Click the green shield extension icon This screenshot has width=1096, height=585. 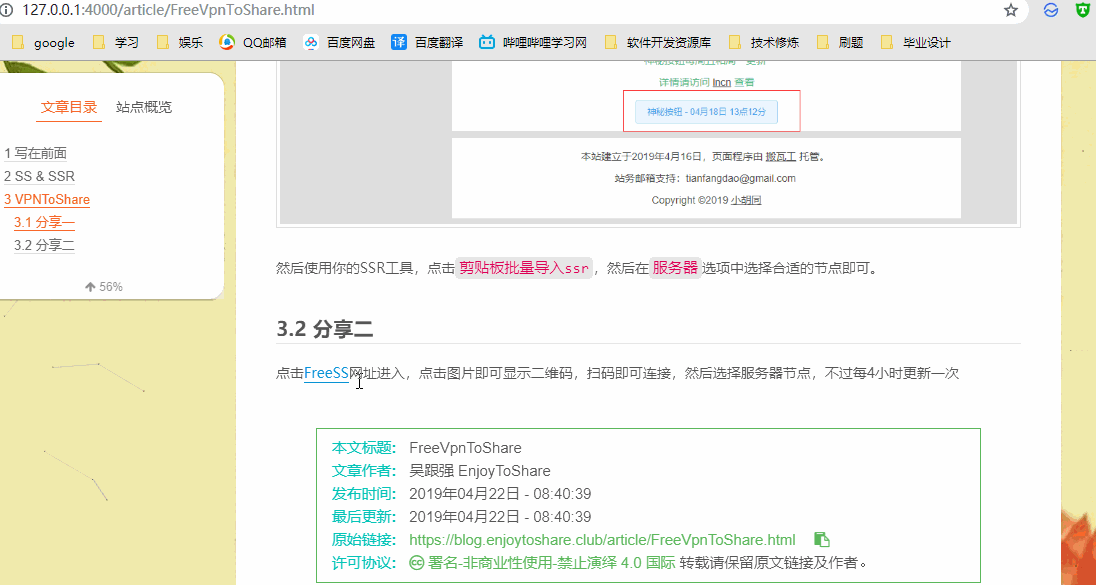click(x=1083, y=11)
